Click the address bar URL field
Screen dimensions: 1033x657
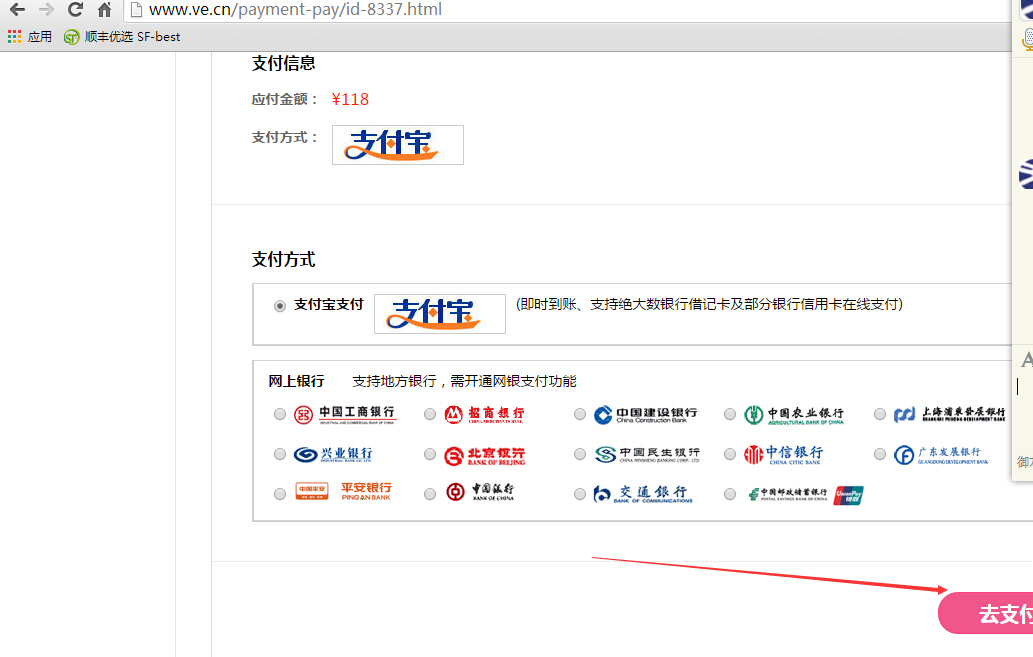coord(567,10)
